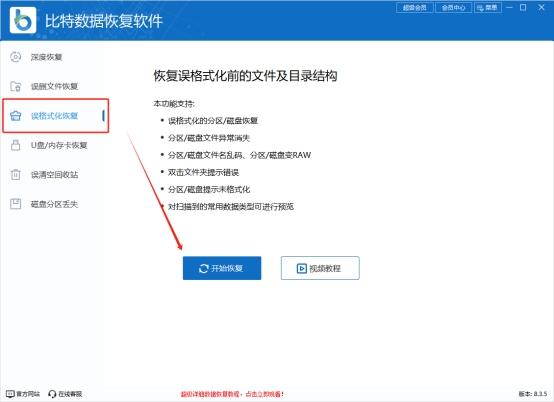Open the 视频教程 video tutorial button
Screen dimensions: 554x402
[320, 268]
